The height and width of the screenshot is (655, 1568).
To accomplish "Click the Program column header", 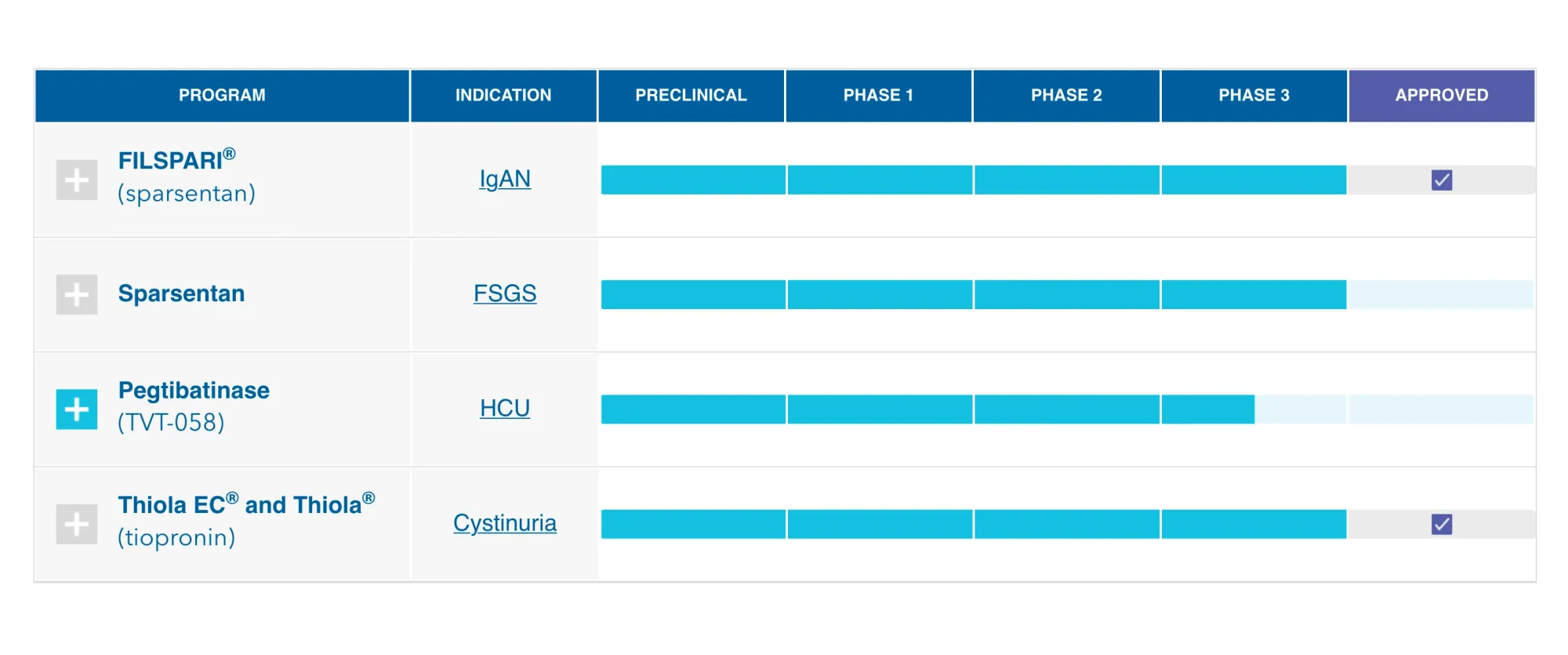I will (x=222, y=96).
